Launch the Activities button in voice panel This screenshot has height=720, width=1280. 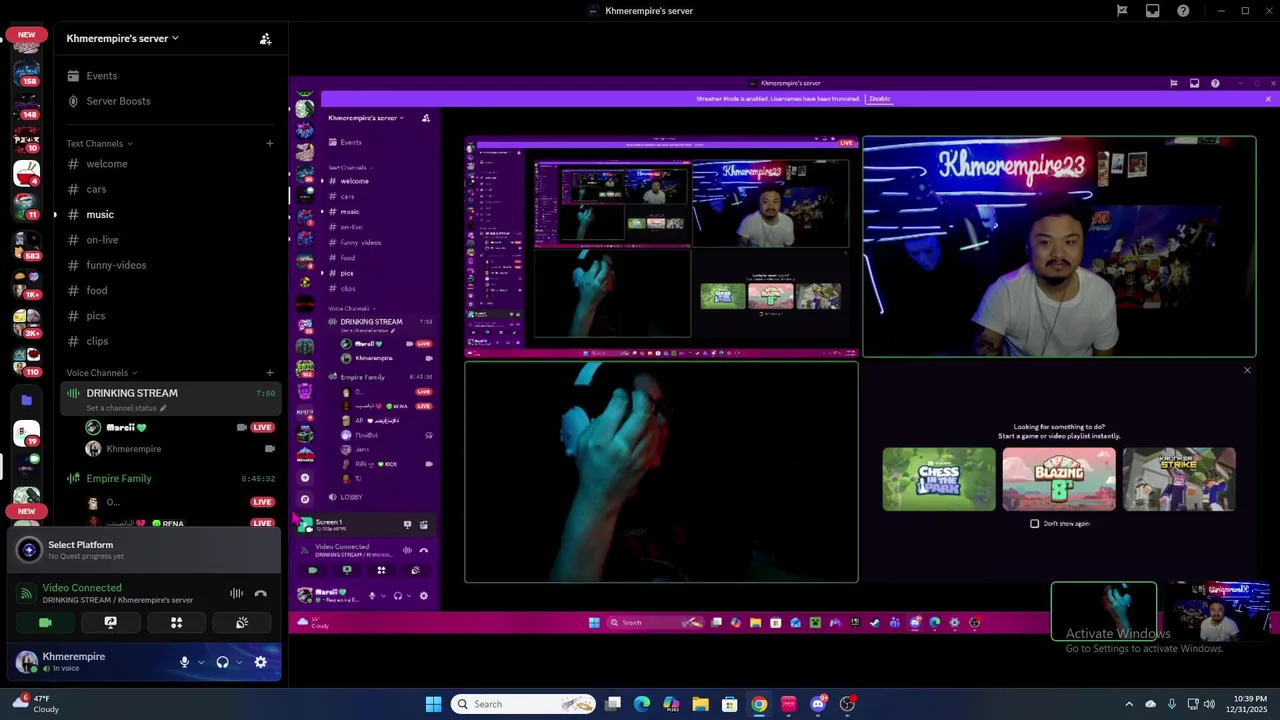pyautogui.click(x=176, y=622)
